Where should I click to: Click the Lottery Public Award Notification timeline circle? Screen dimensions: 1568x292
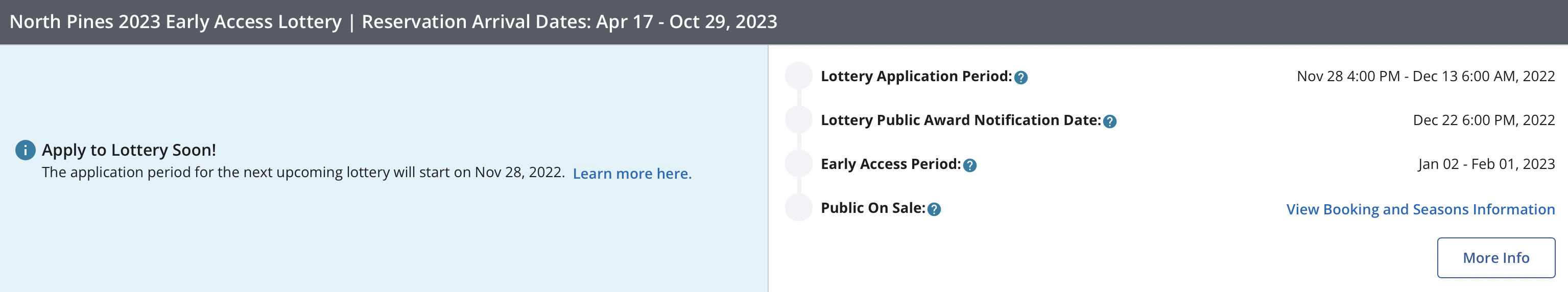coord(798,120)
